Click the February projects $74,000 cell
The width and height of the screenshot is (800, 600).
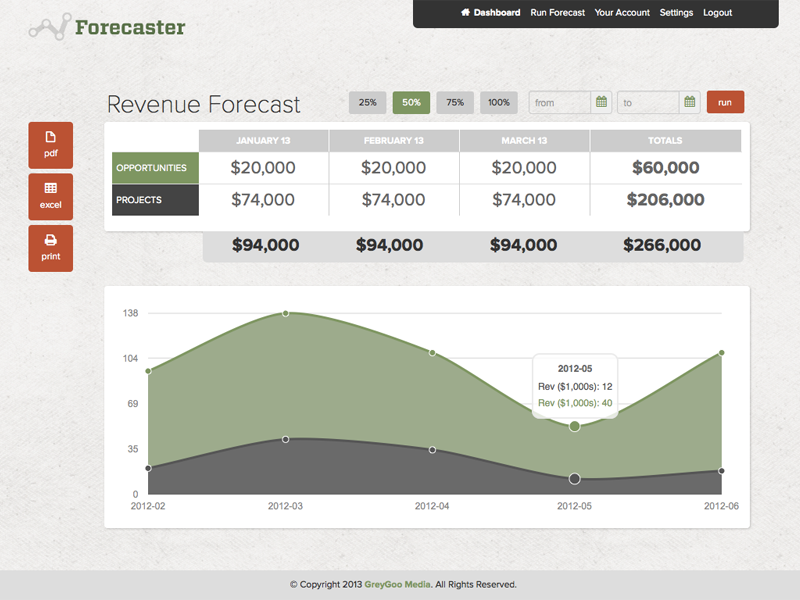393,200
